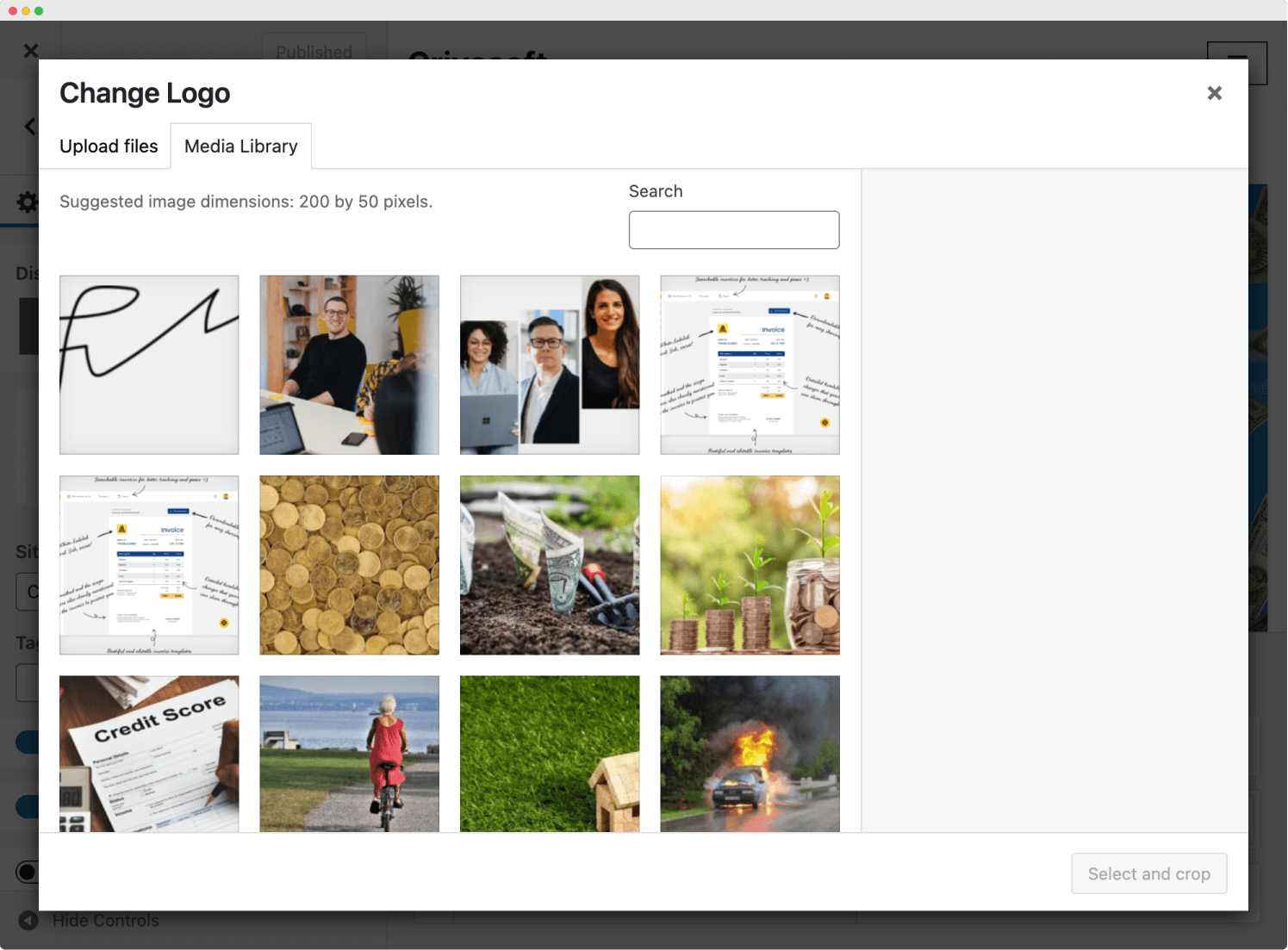Select the dollar bills in soil photo
1288x950 pixels.
point(550,565)
